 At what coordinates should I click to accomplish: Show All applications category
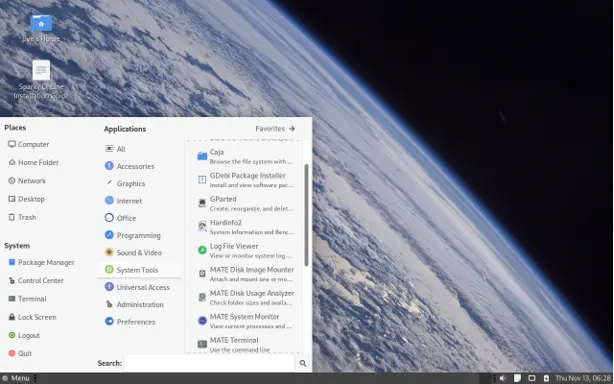(x=115, y=149)
